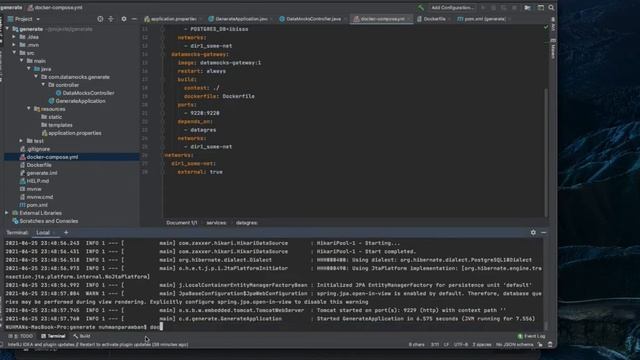Open the Build tool window button
This screenshot has width=640, height=360.
(x=82, y=336)
